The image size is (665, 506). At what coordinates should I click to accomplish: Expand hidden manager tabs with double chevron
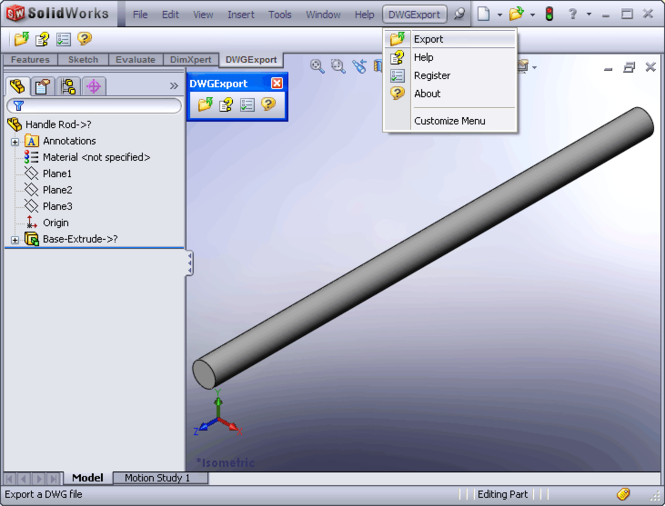tap(174, 86)
